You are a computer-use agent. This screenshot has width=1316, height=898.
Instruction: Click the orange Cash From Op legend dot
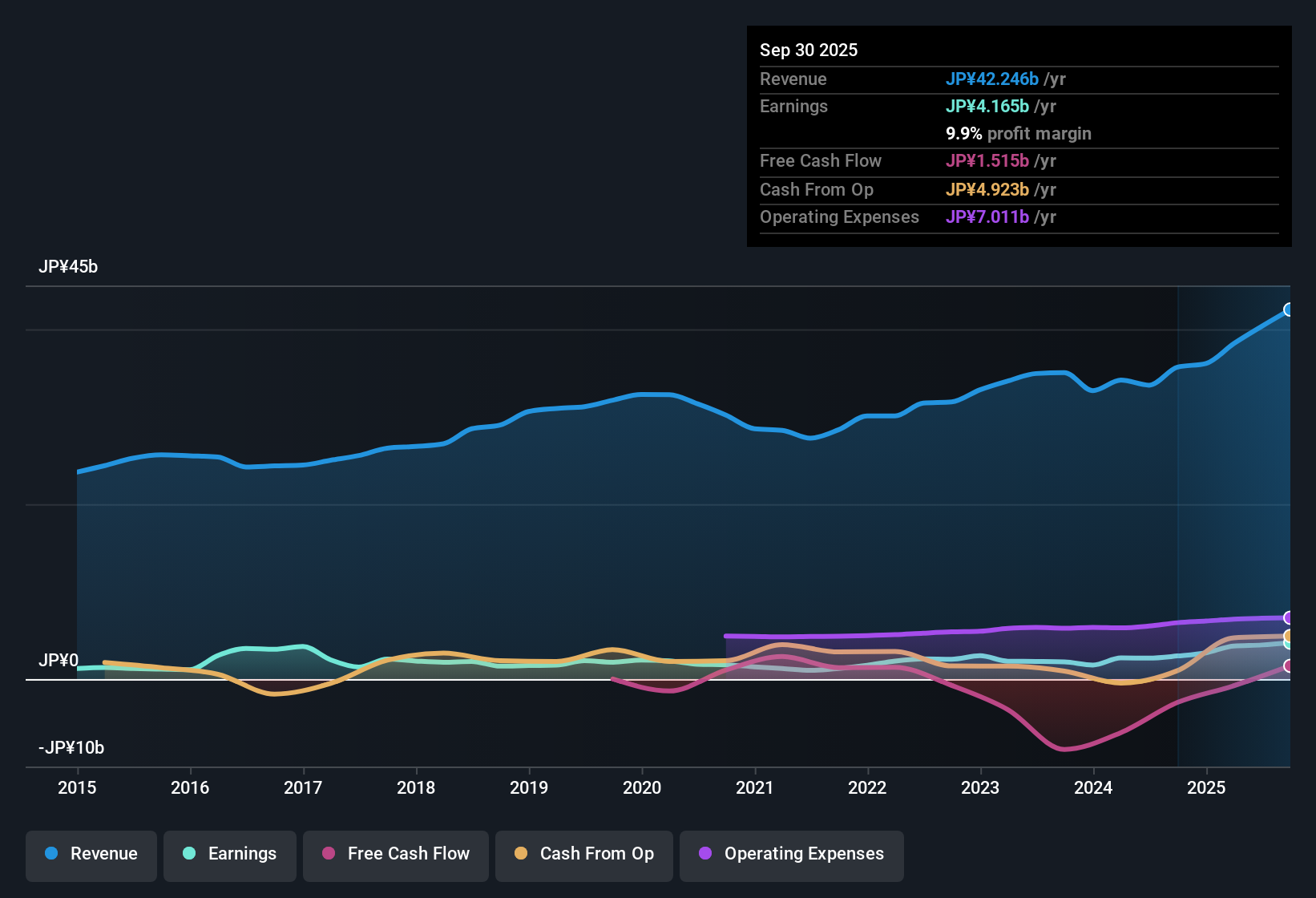[521, 854]
